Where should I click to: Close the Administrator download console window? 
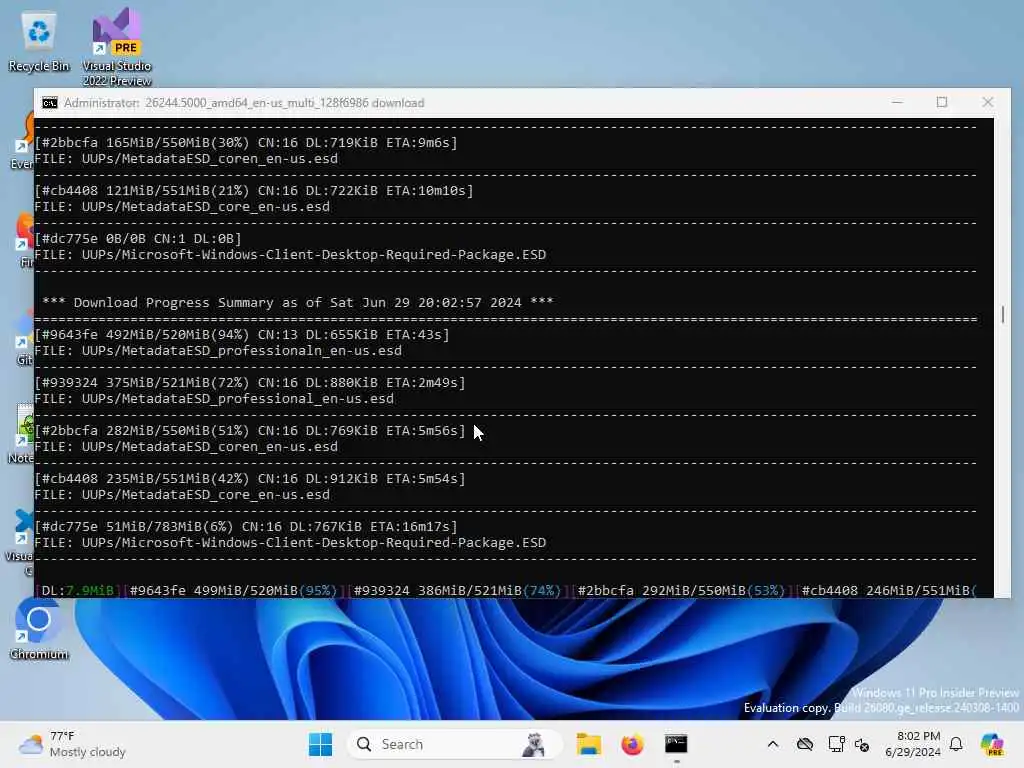click(x=987, y=103)
